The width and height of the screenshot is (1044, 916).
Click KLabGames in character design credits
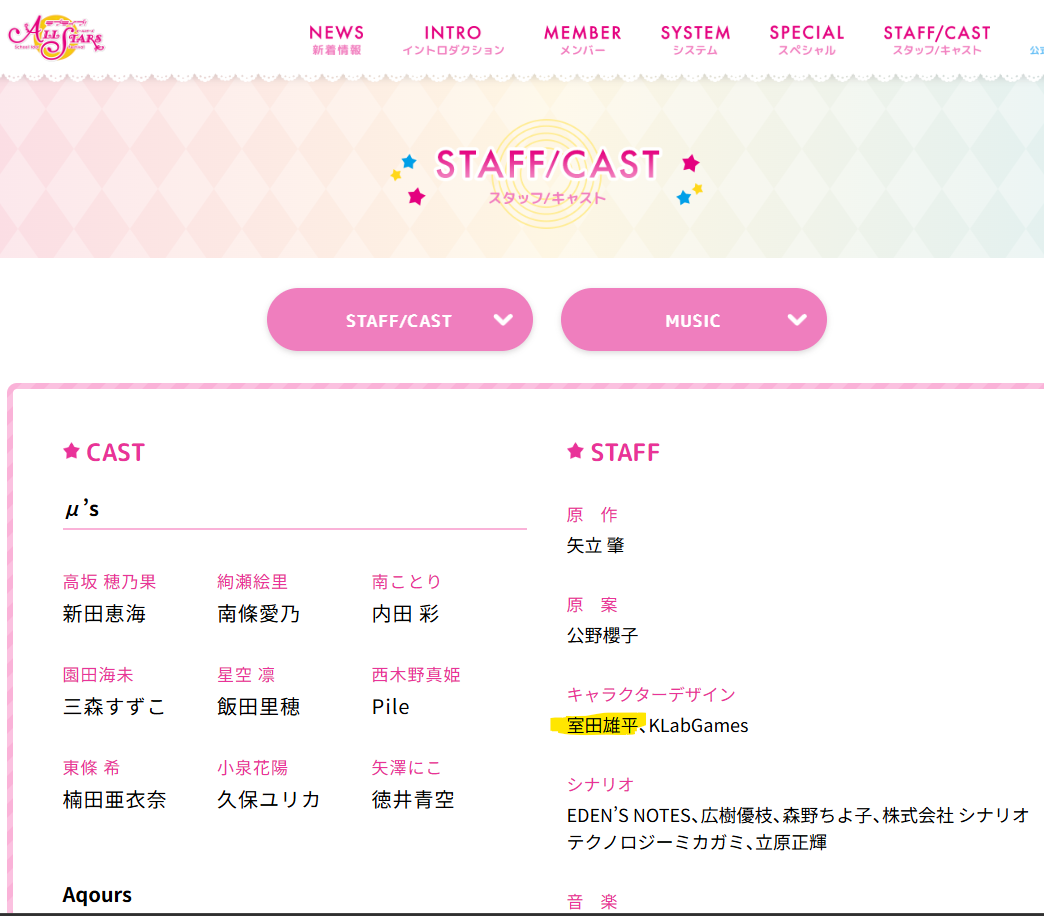698,726
